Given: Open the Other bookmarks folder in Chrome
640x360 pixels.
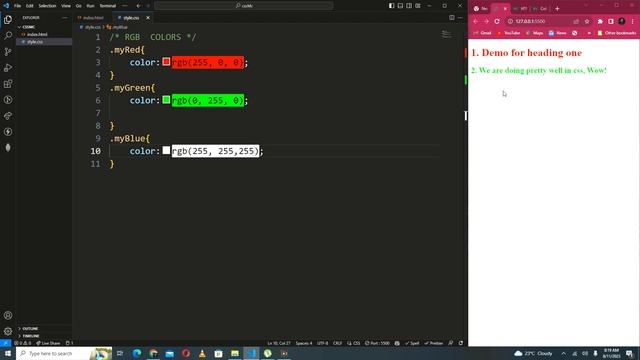Looking at the screenshot, I should 617,33.
